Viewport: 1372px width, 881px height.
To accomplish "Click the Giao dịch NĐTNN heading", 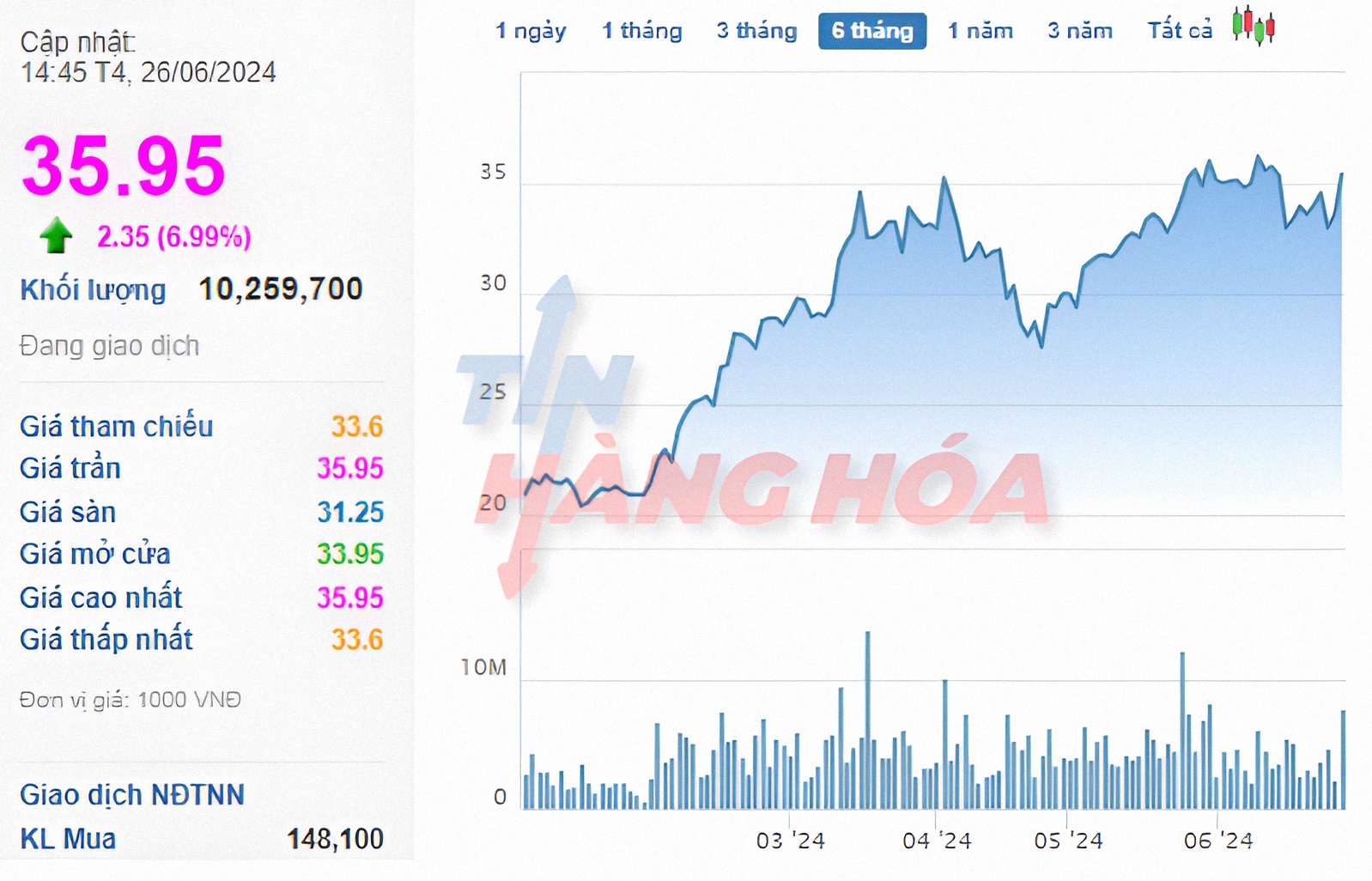I will click(x=132, y=794).
